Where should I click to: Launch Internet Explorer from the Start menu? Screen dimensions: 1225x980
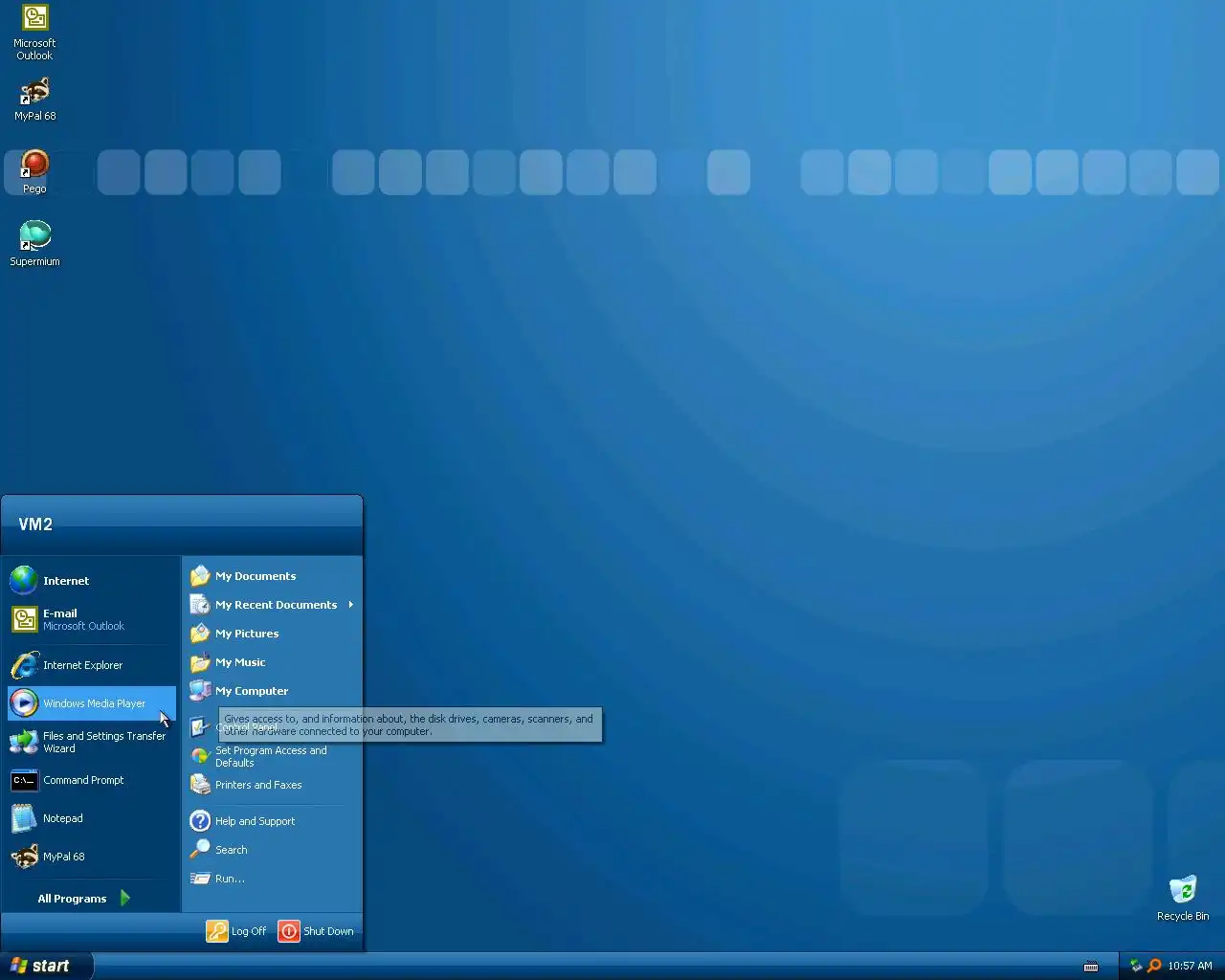[92, 665]
